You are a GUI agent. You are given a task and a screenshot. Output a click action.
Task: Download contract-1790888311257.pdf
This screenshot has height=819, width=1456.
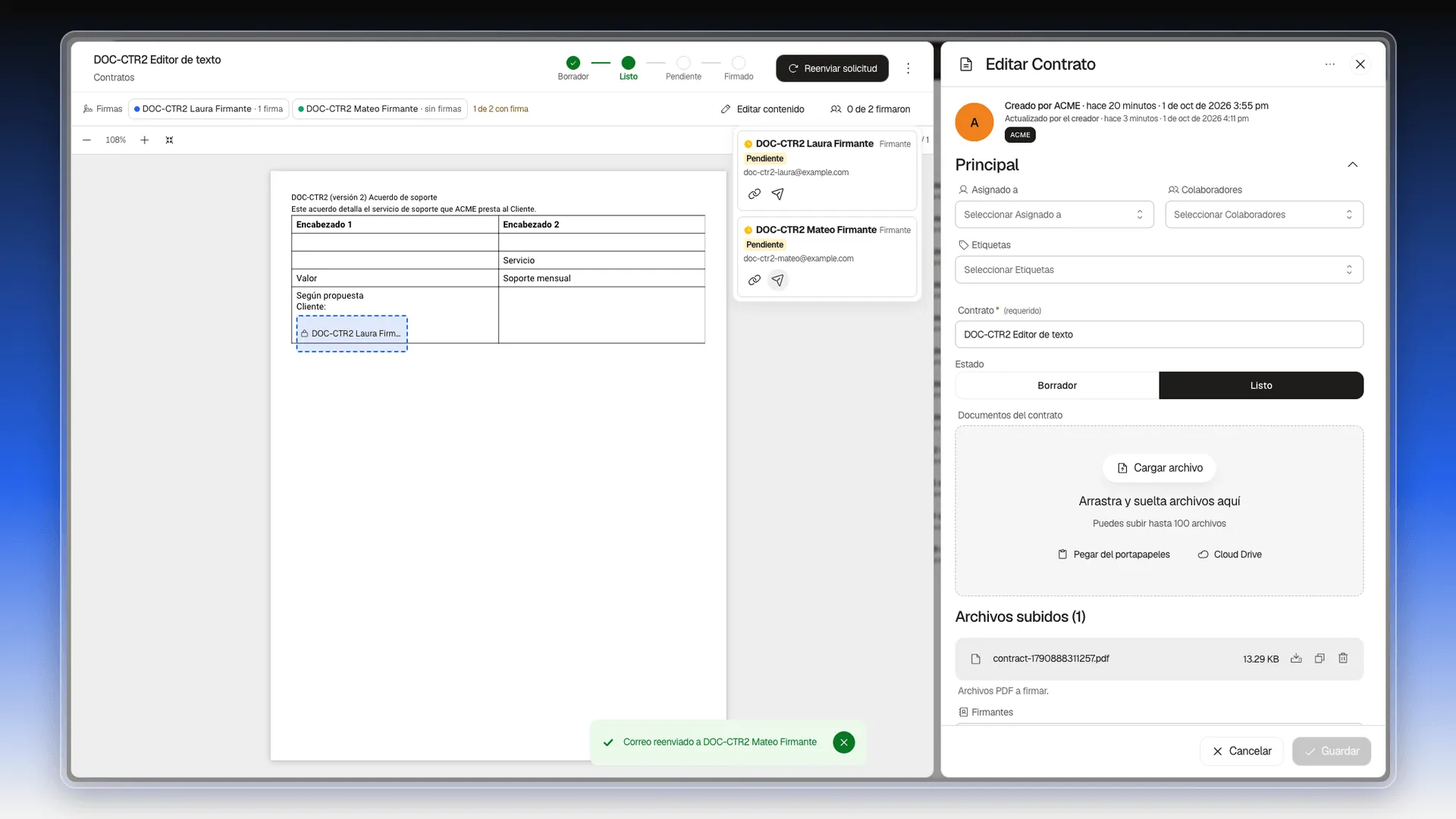[x=1296, y=658]
